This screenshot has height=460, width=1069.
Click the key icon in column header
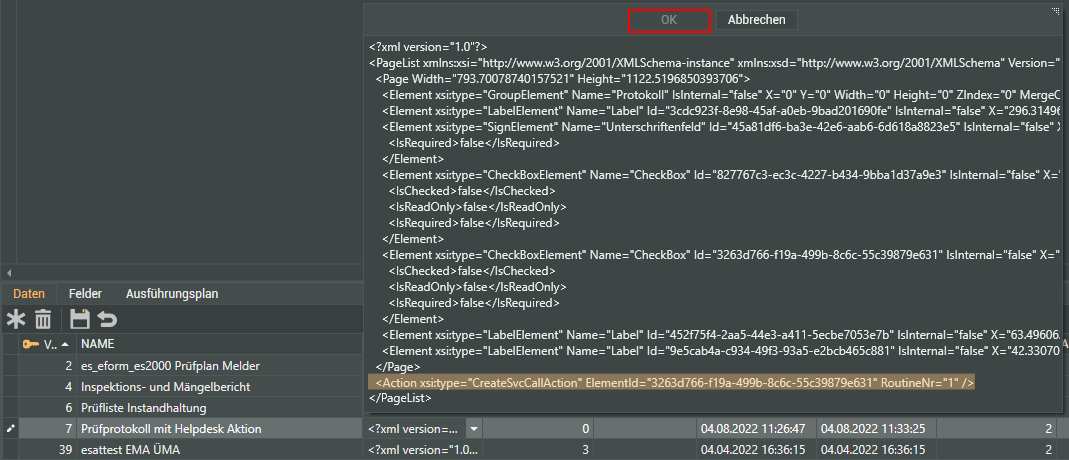[x=31, y=344]
